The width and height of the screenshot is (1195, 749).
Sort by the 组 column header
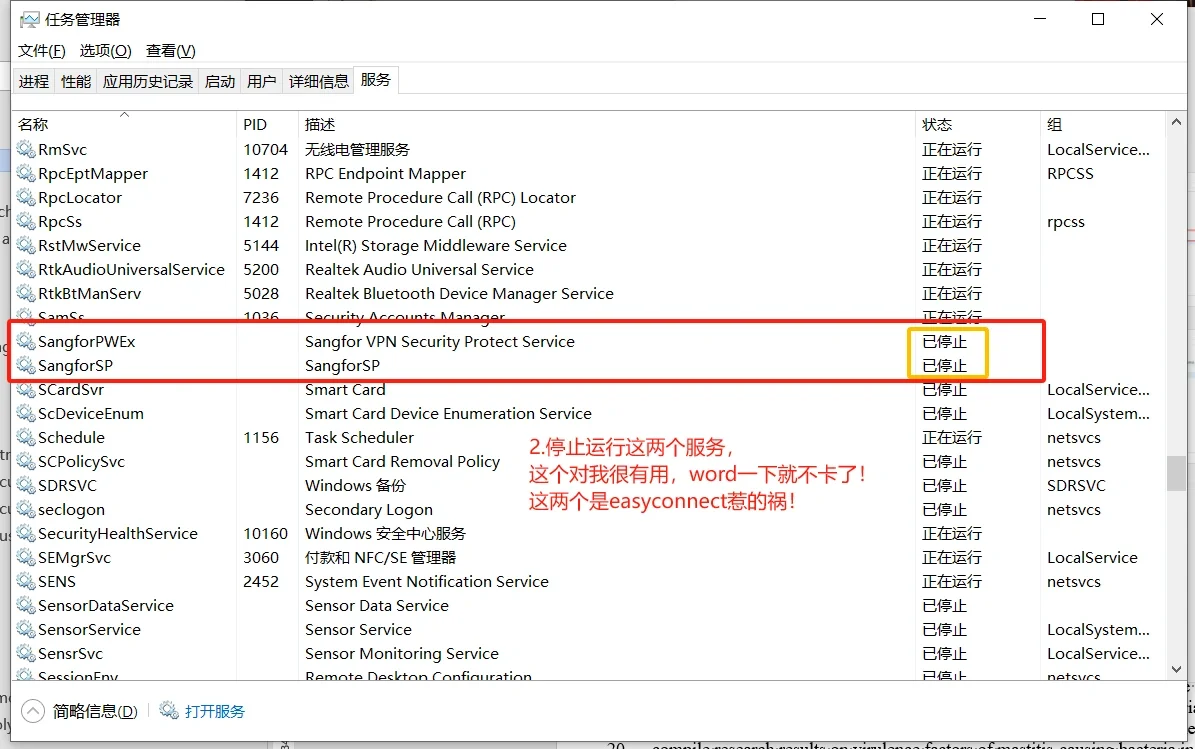click(x=1103, y=124)
